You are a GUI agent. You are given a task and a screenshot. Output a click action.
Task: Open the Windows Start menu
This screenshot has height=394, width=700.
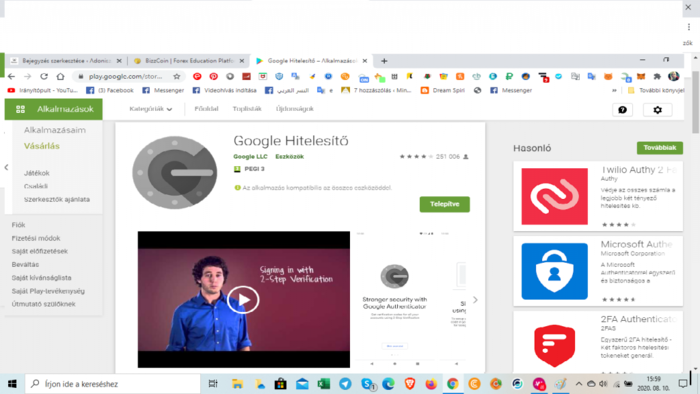point(12,384)
